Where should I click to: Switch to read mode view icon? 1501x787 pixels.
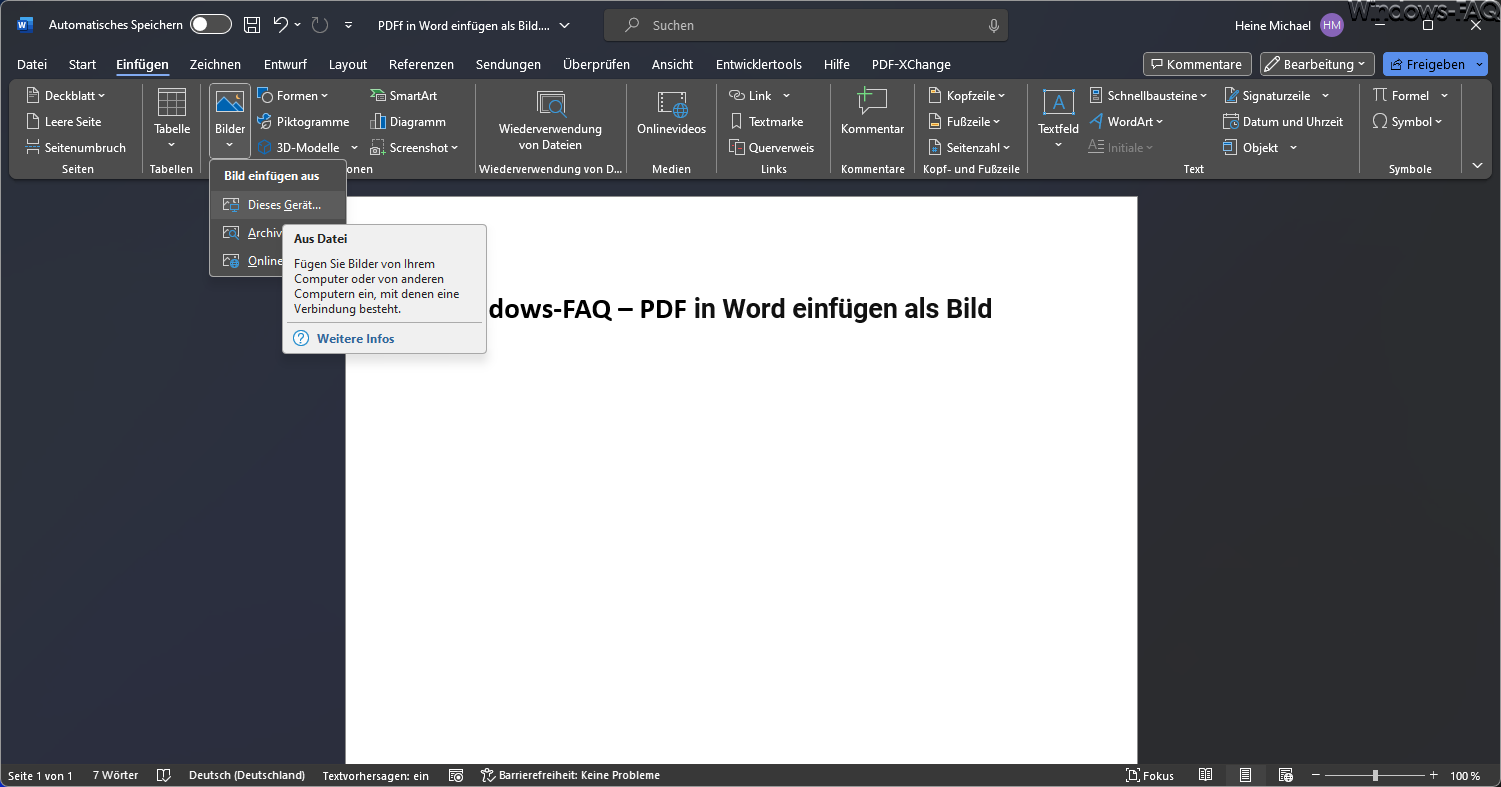pos(1206,775)
